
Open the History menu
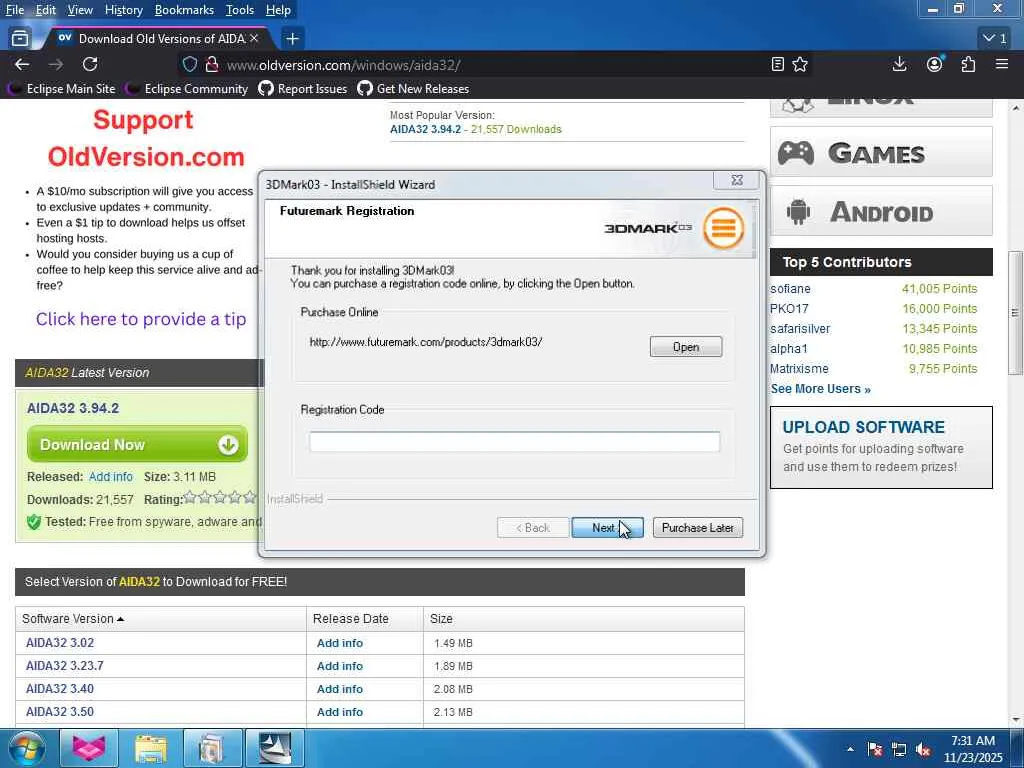point(123,10)
